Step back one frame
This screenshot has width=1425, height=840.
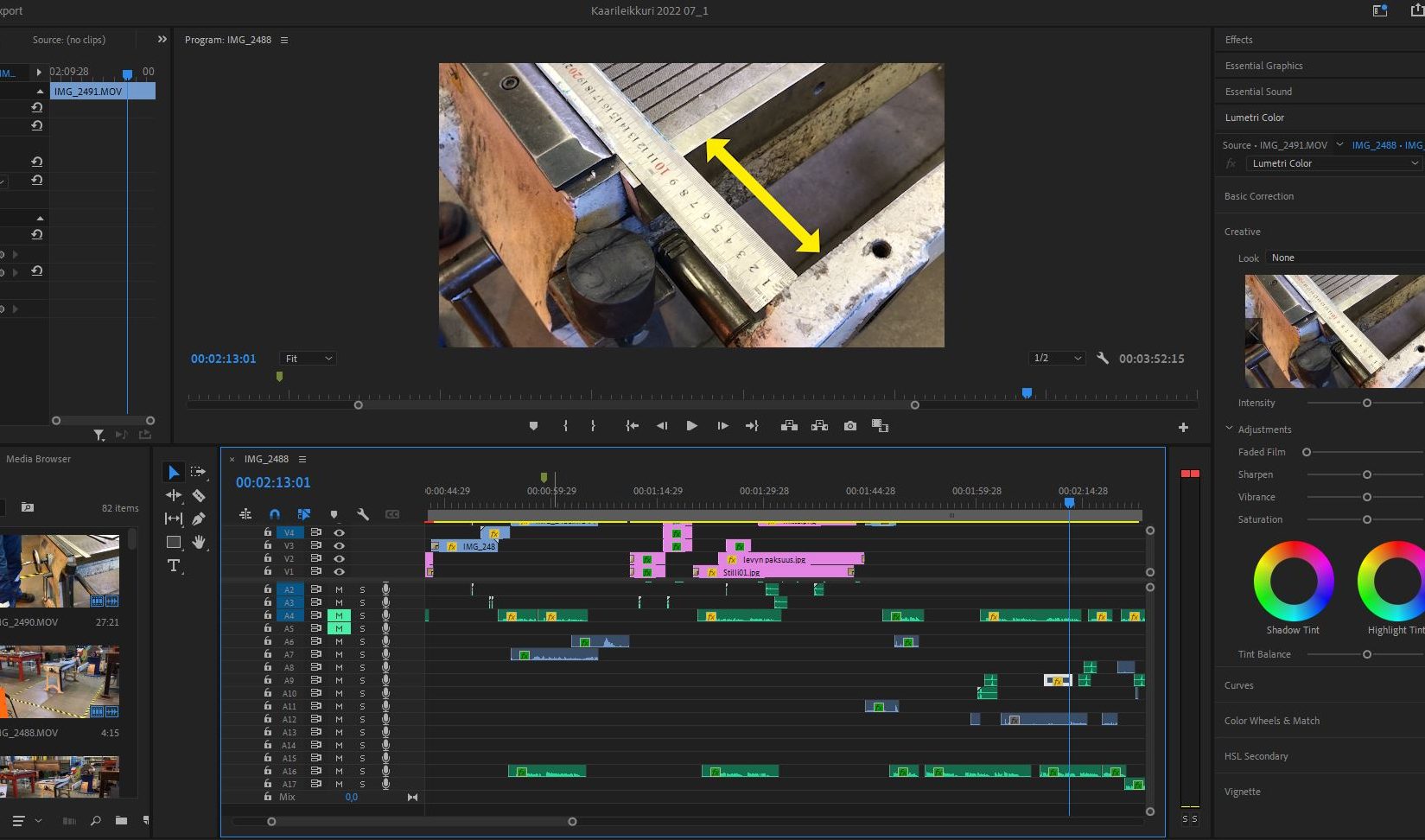(x=662, y=426)
